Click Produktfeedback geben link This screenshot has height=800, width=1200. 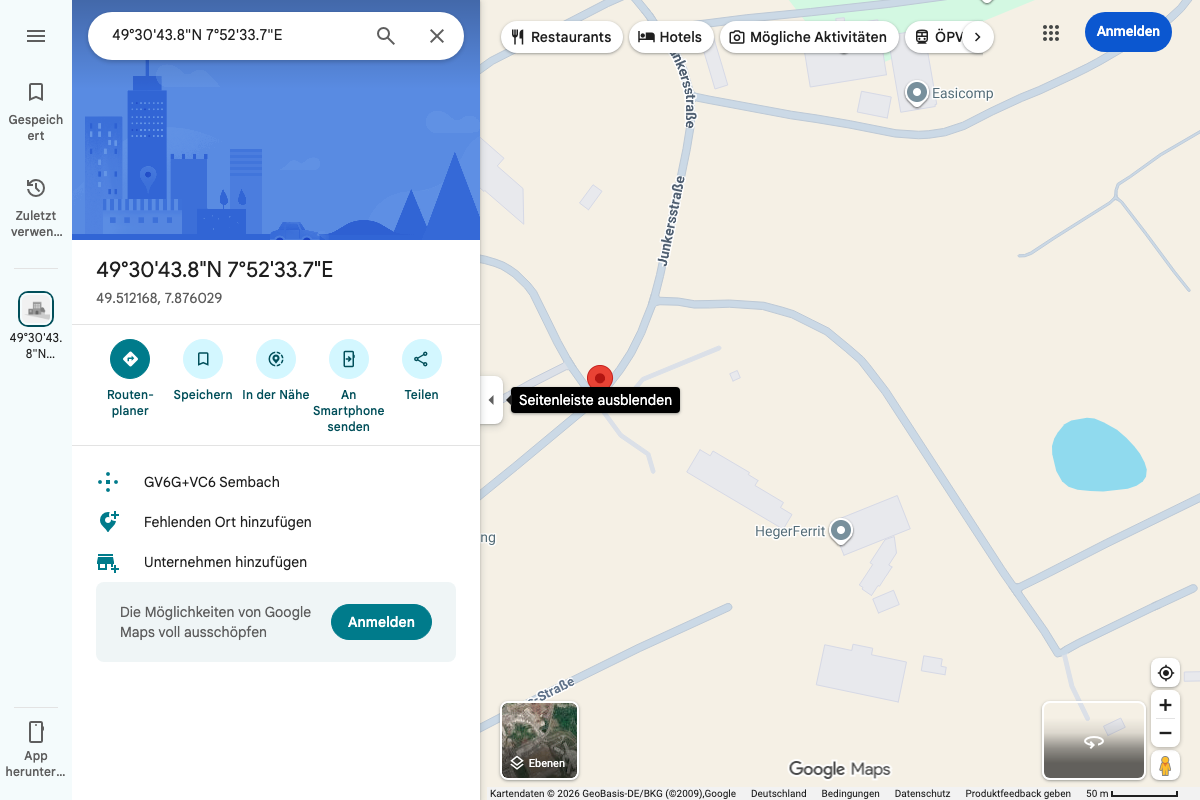[x=1018, y=794]
